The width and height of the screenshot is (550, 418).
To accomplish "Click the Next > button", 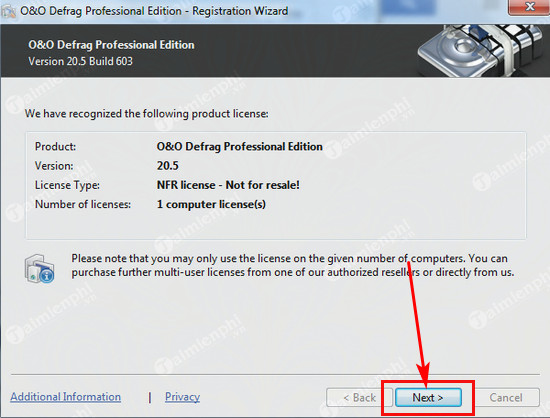I will pos(428,398).
